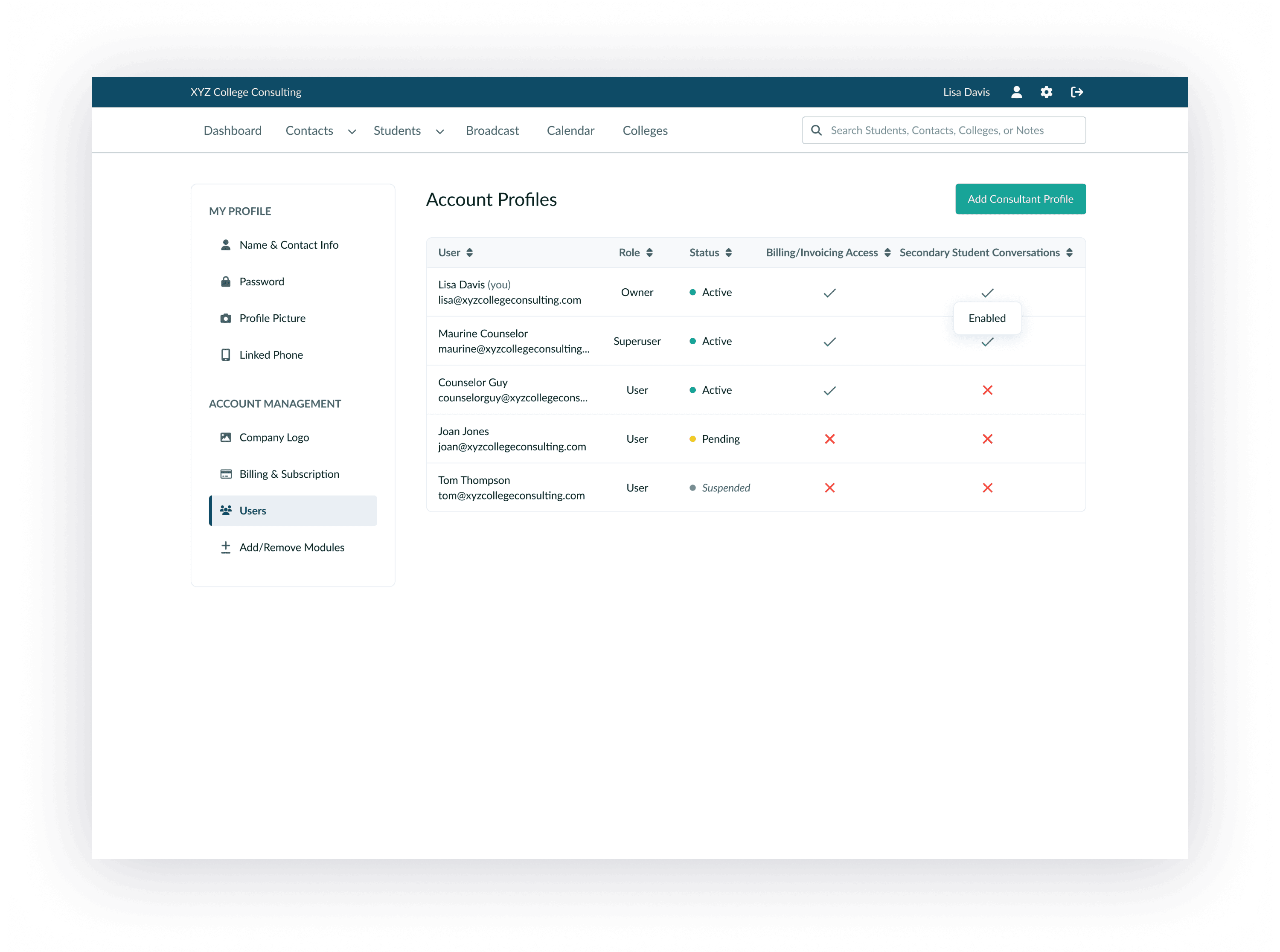Click the Billing & Subscription card icon

(226, 474)
